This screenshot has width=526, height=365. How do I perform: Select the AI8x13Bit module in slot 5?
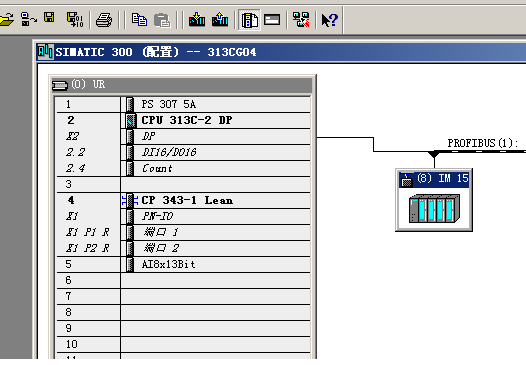tap(183, 264)
